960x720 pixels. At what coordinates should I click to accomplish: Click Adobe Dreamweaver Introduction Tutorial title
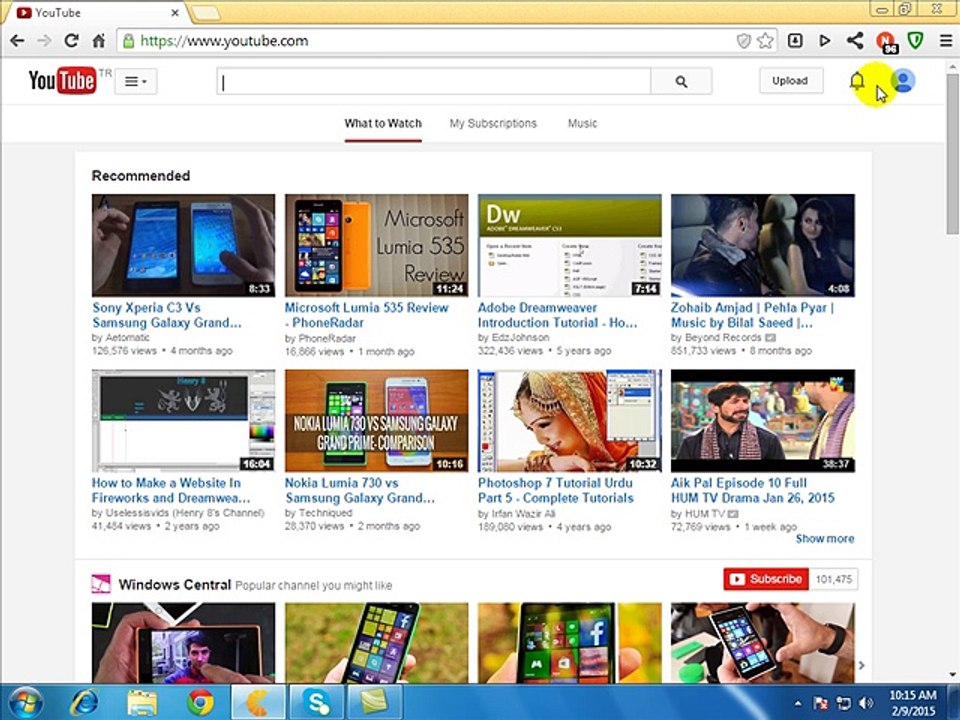click(x=557, y=315)
